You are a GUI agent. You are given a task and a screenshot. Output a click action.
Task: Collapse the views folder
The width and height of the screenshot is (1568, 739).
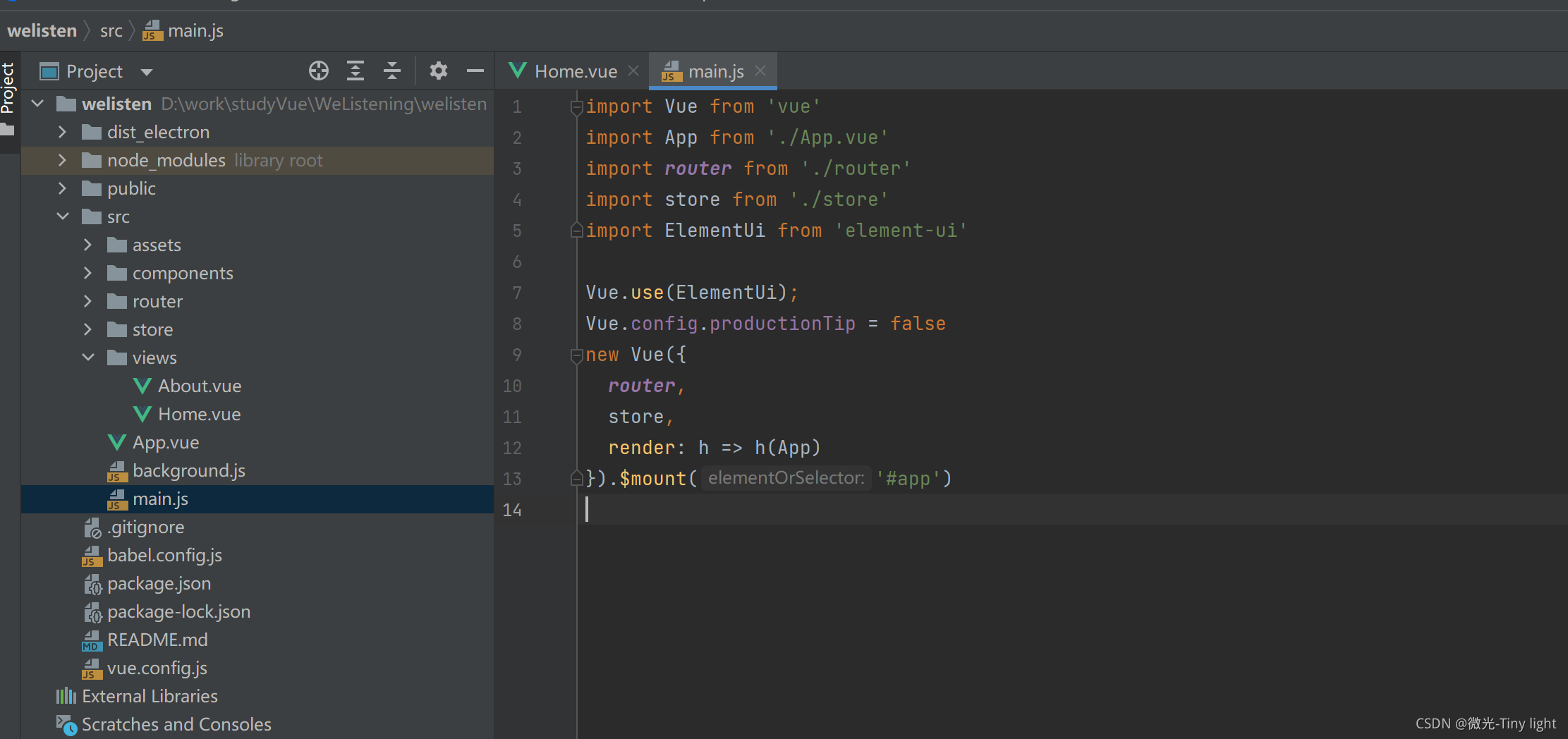pyautogui.click(x=88, y=358)
